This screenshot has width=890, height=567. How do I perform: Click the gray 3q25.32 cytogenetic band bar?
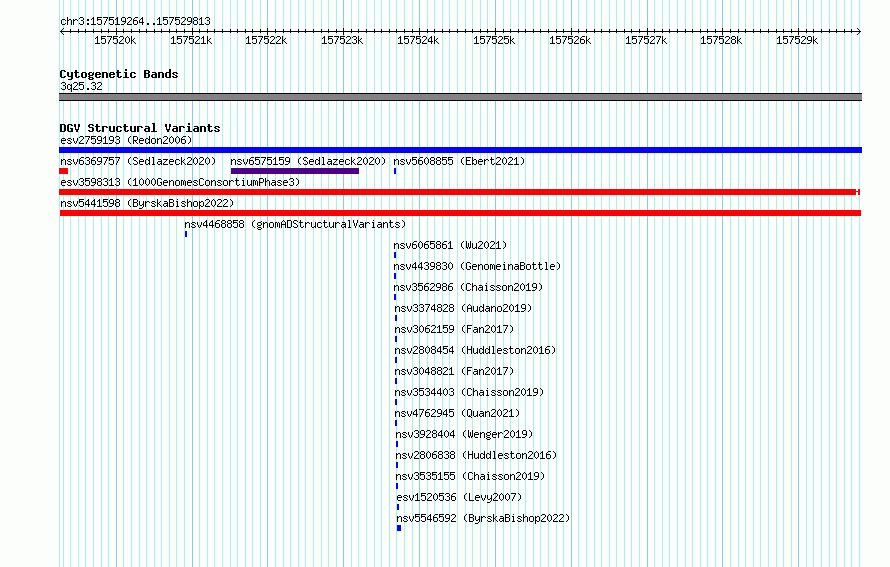(x=460, y=97)
